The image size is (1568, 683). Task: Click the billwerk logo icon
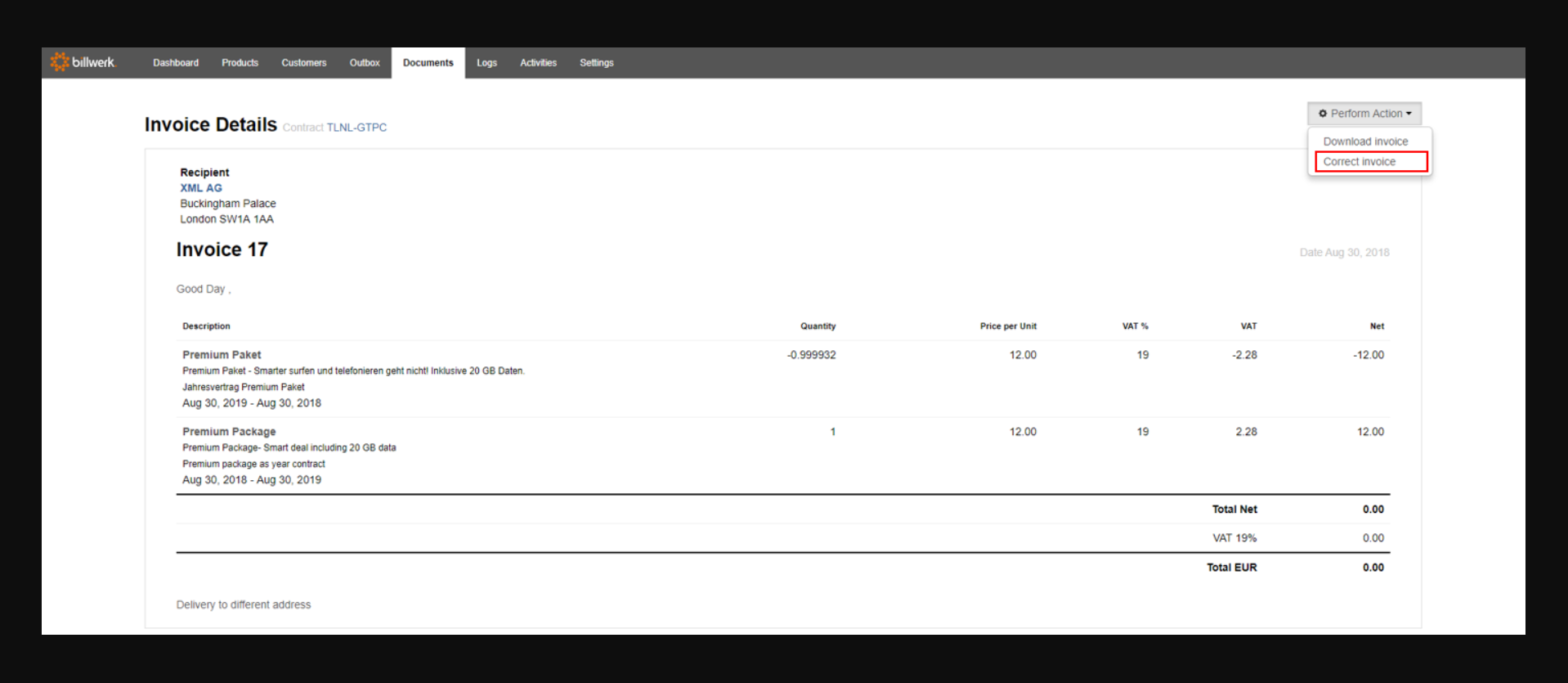[x=59, y=62]
